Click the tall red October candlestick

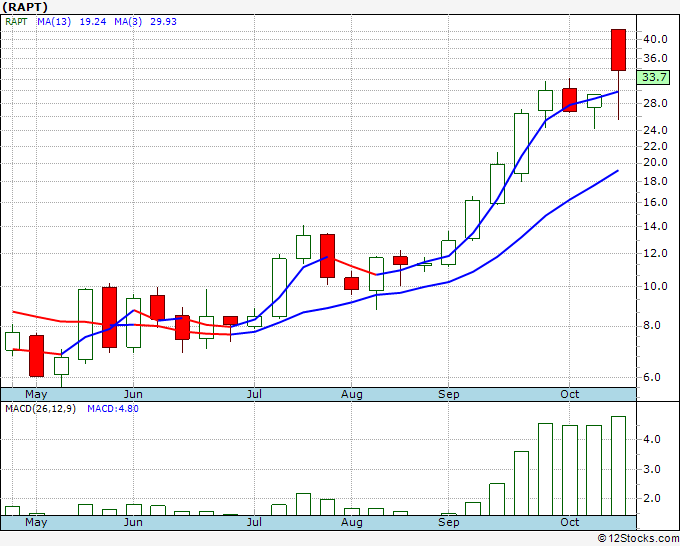click(618, 50)
